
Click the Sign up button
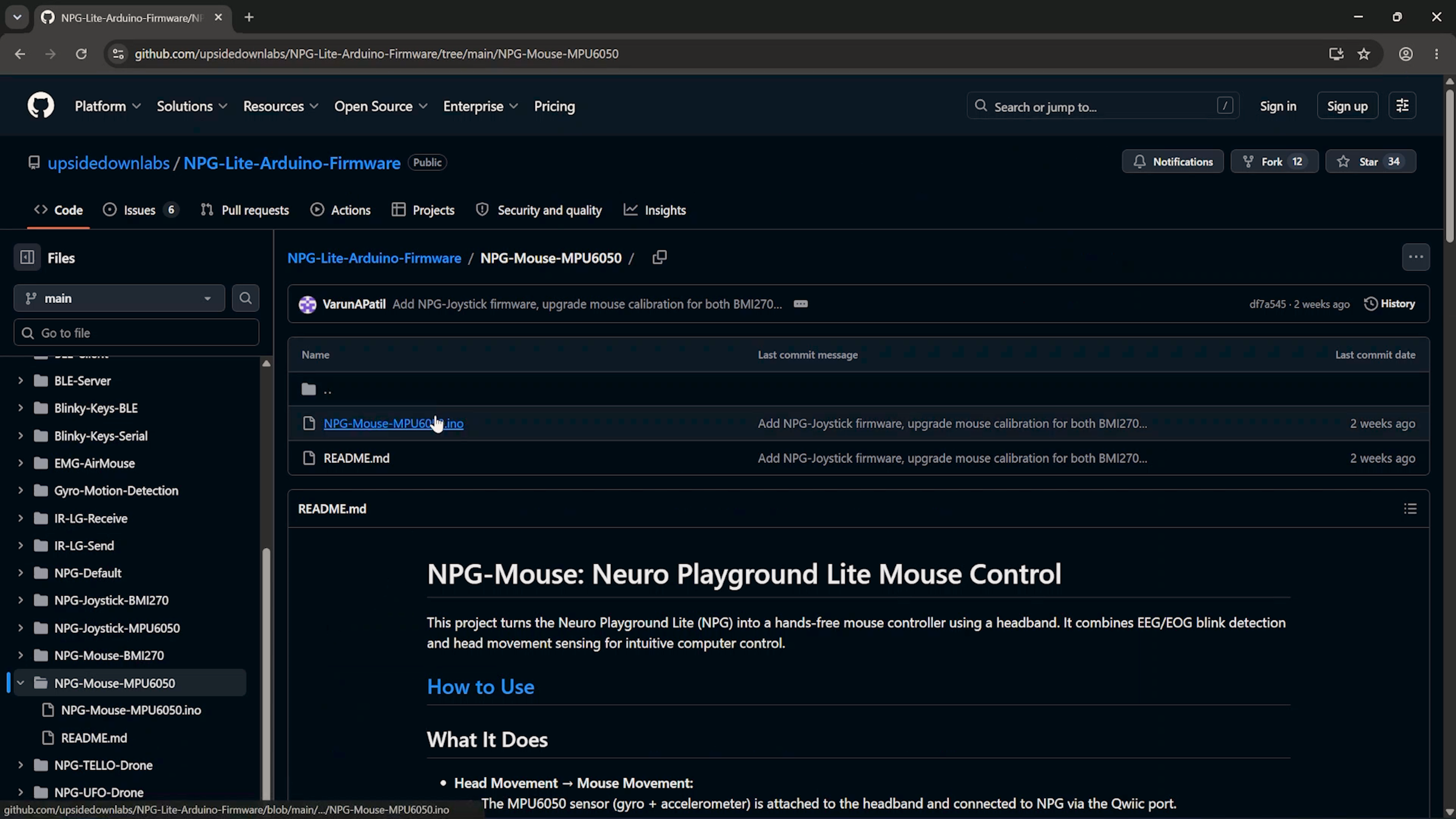pyautogui.click(x=1347, y=106)
